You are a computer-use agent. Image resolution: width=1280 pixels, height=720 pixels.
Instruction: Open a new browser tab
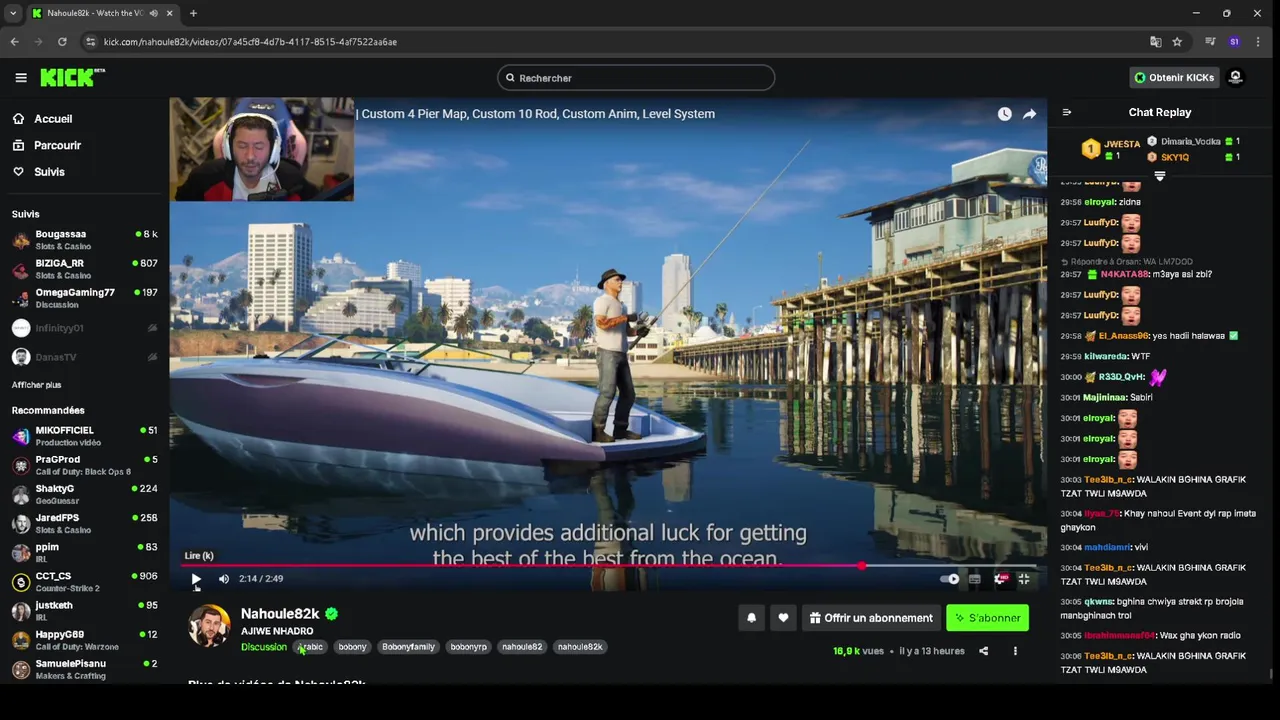[x=193, y=13]
